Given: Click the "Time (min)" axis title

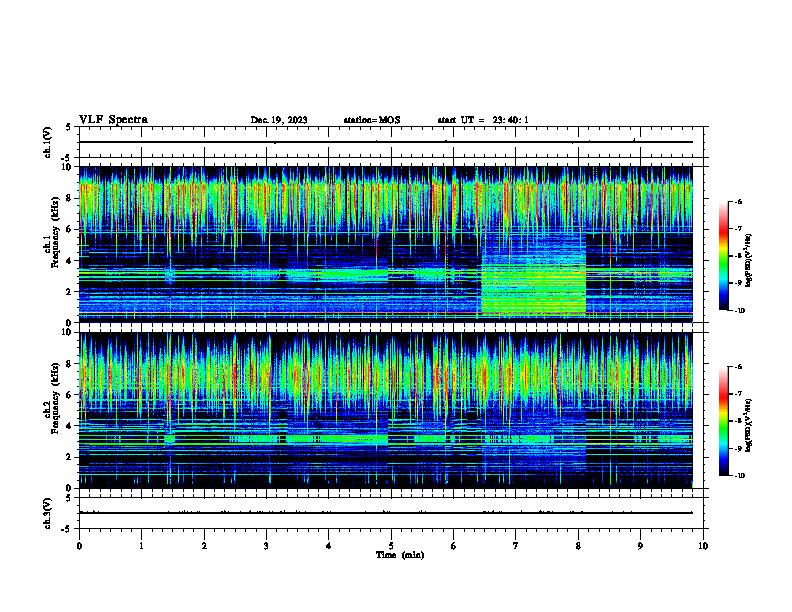Looking at the screenshot, I should tap(400, 555).
